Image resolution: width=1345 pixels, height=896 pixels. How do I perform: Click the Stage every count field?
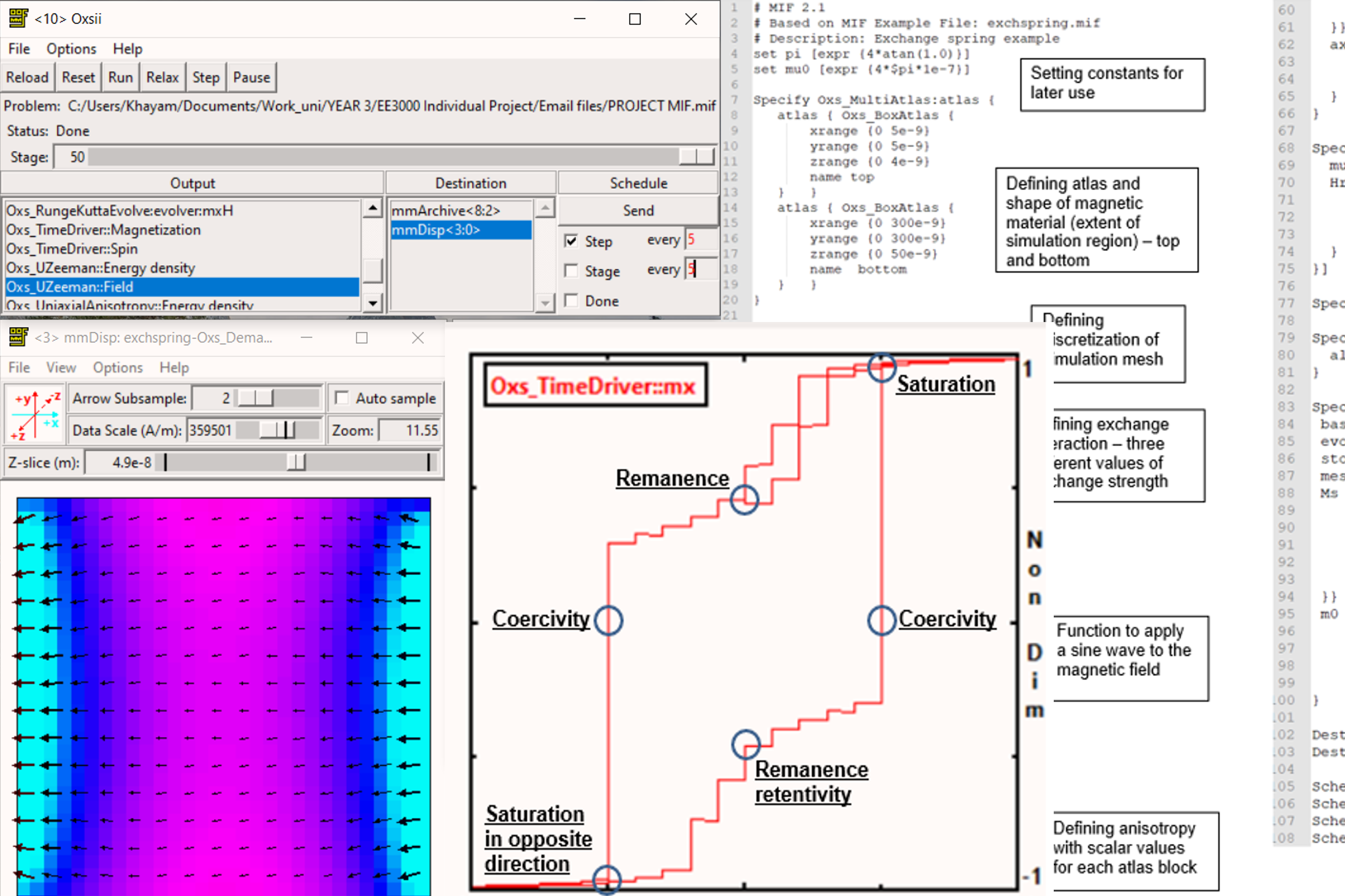click(701, 269)
